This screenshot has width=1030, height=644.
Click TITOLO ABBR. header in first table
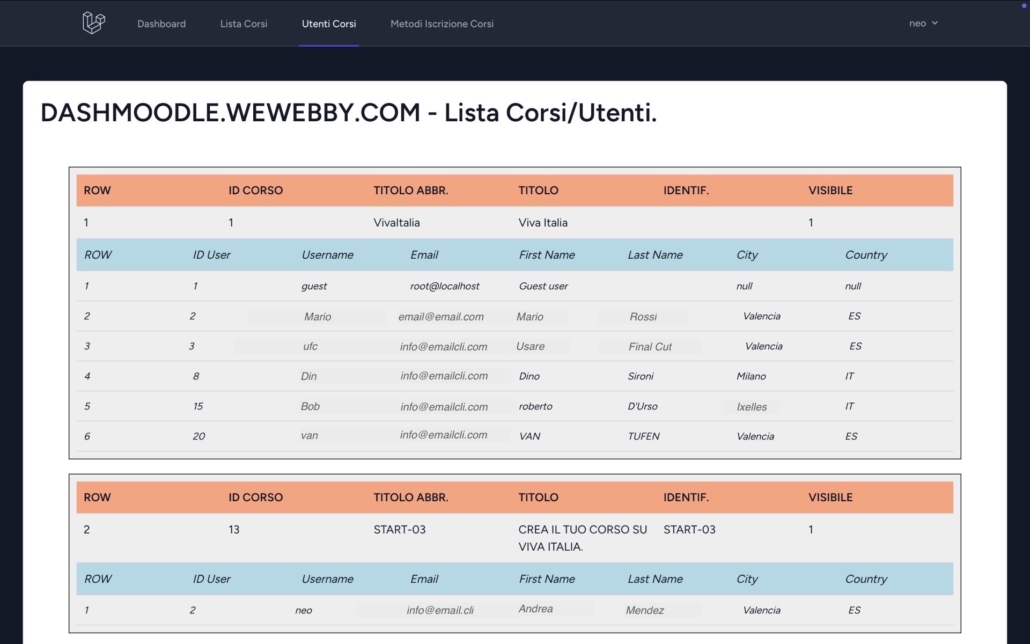pyautogui.click(x=411, y=190)
